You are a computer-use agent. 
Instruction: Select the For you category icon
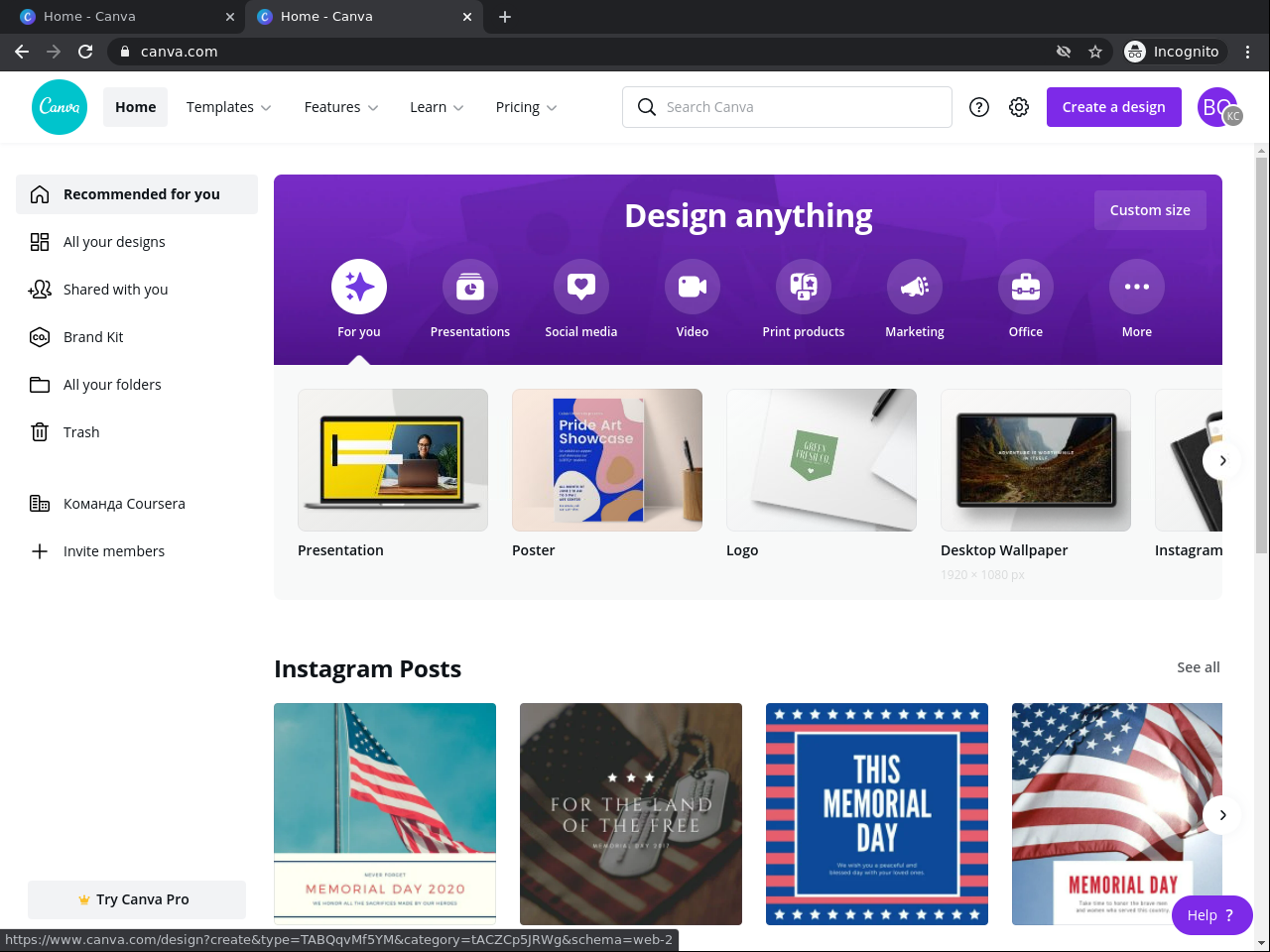[359, 287]
